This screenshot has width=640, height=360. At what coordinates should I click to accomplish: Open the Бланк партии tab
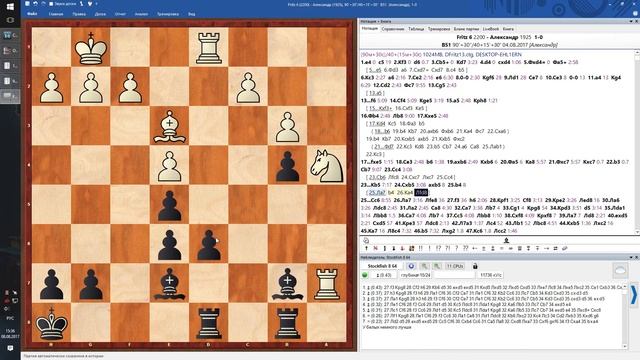click(466, 29)
